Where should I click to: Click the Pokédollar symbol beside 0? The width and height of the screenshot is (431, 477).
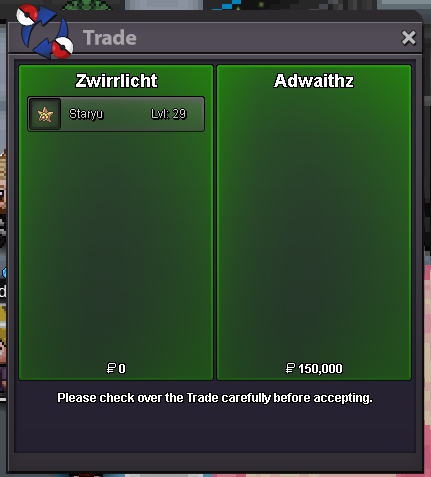[111, 368]
